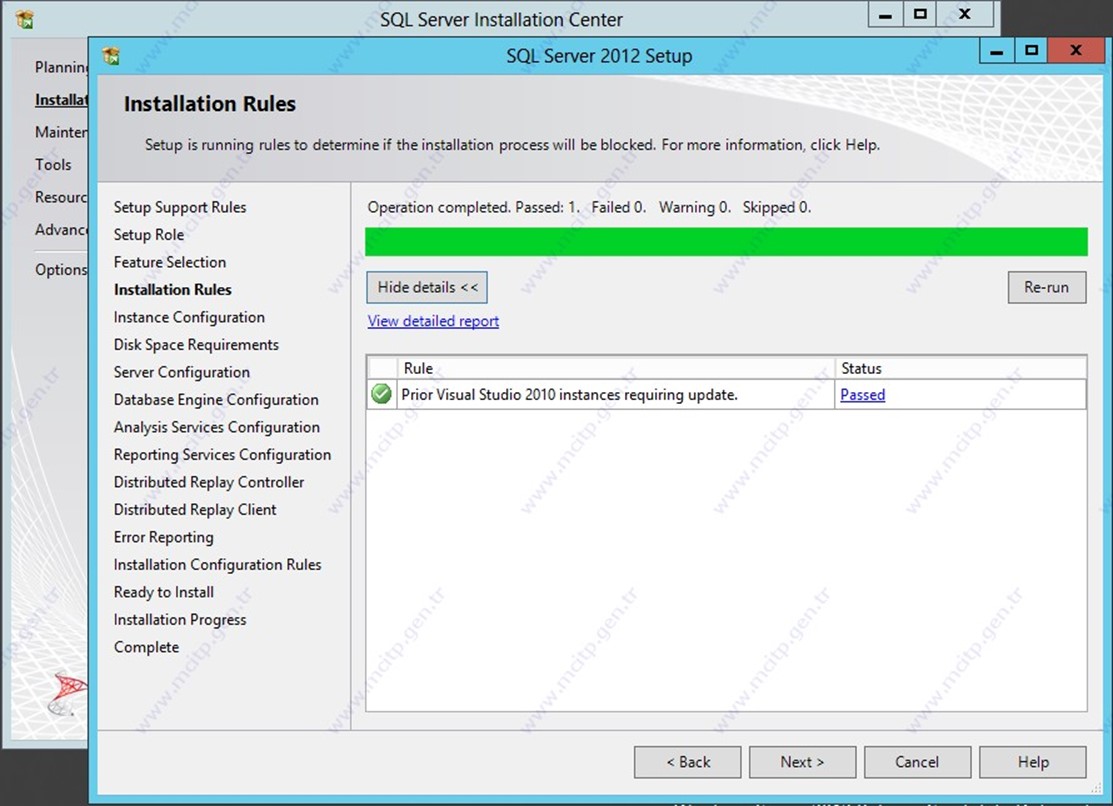Click the Passed status link

point(862,395)
